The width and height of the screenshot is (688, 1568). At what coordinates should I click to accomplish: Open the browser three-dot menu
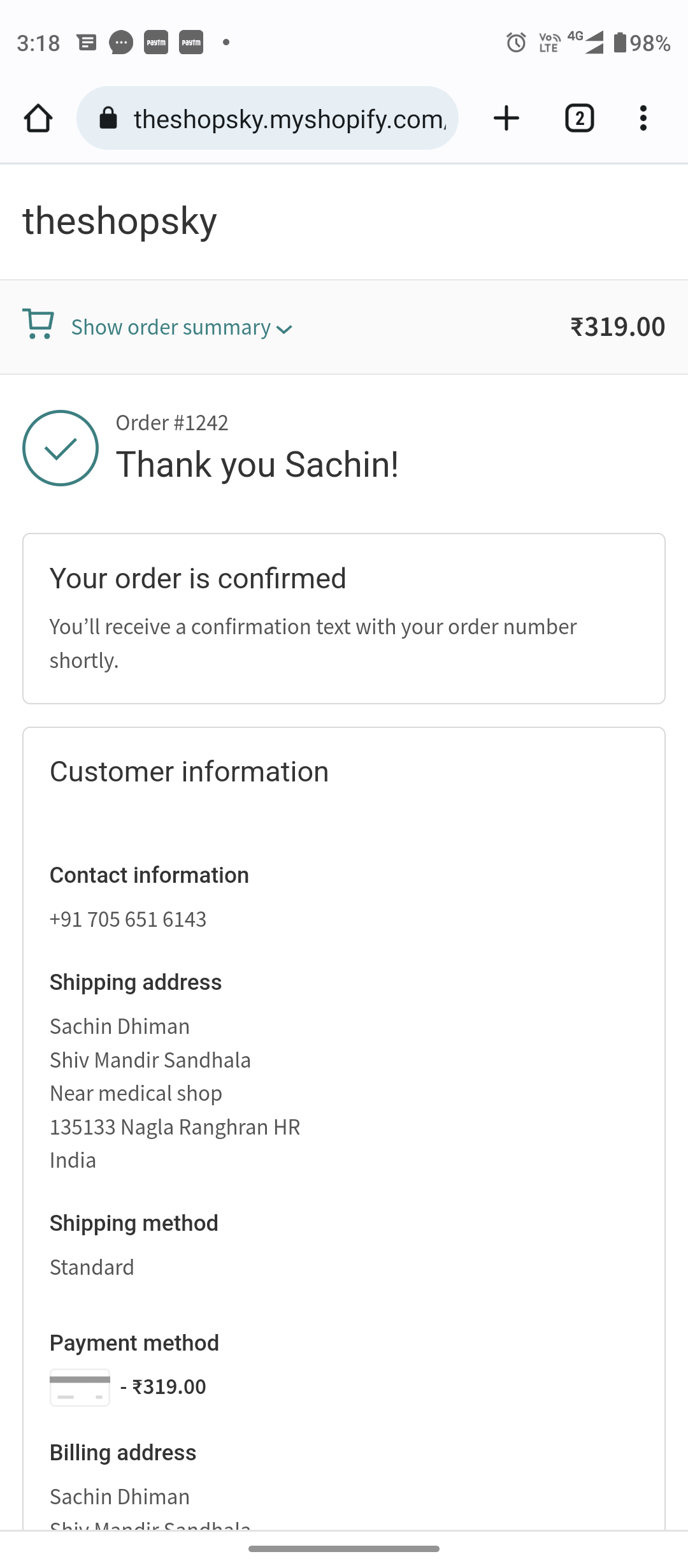point(643,119)
